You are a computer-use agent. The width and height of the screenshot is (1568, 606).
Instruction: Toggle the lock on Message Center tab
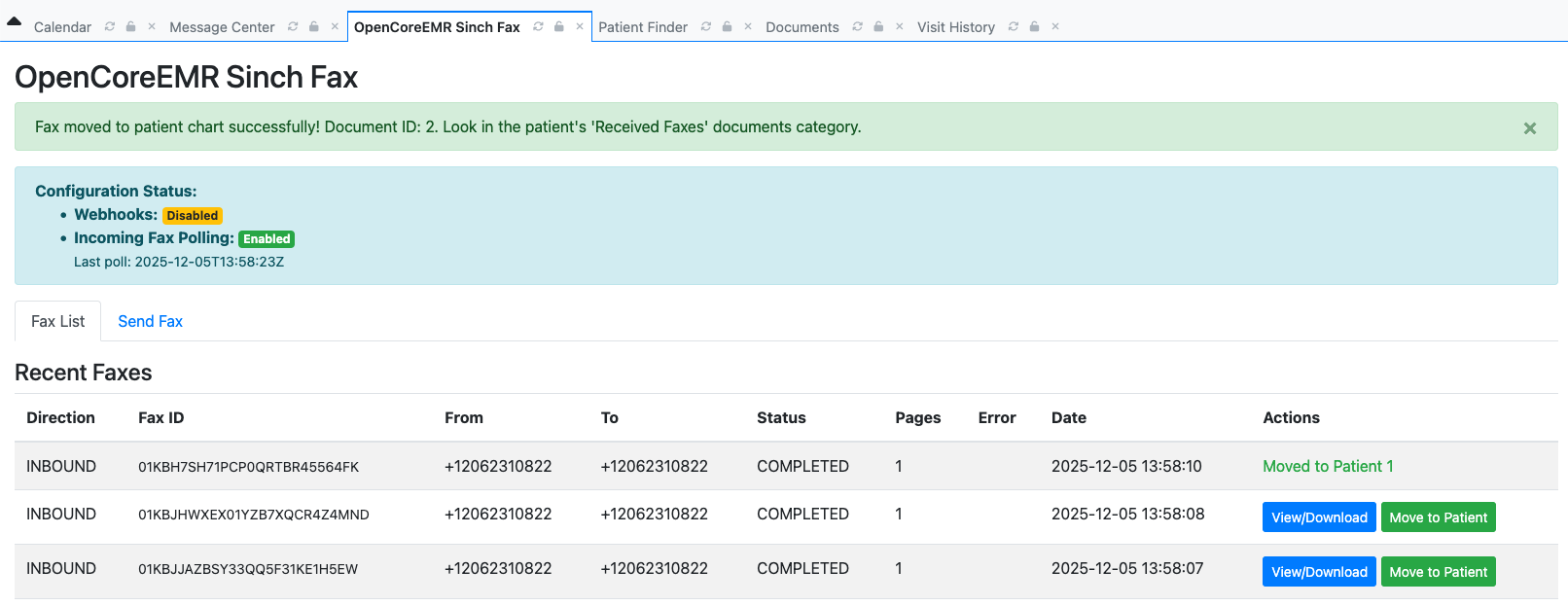coord(314,26)
